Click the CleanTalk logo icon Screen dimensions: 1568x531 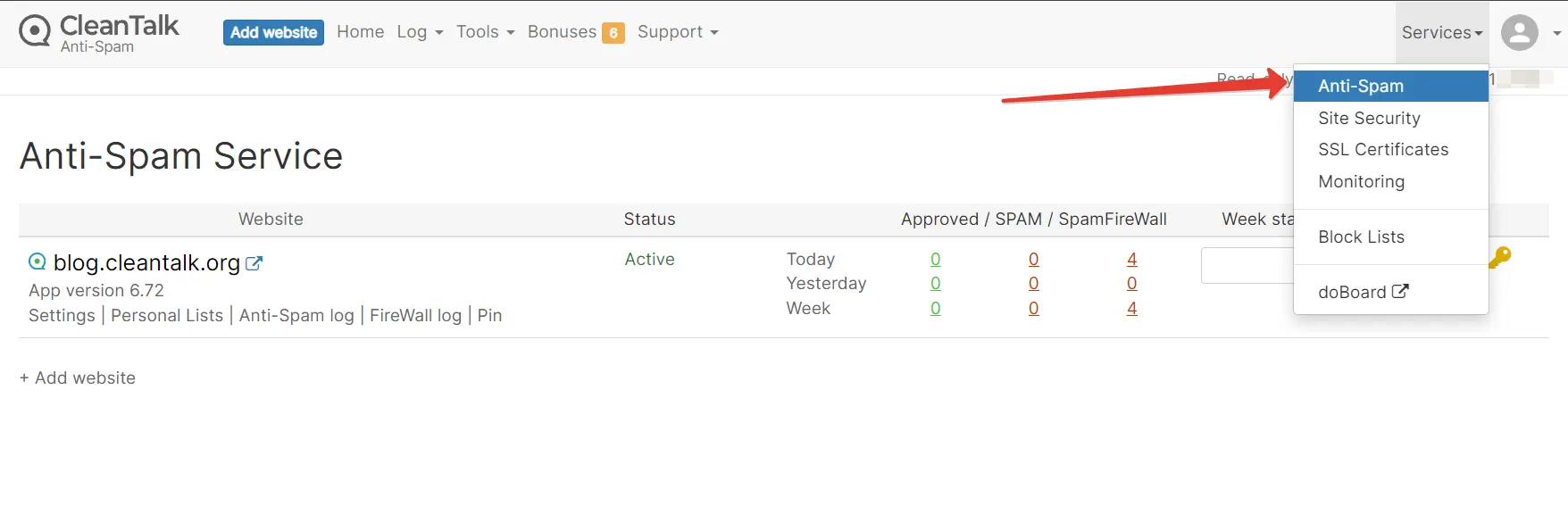35,31
